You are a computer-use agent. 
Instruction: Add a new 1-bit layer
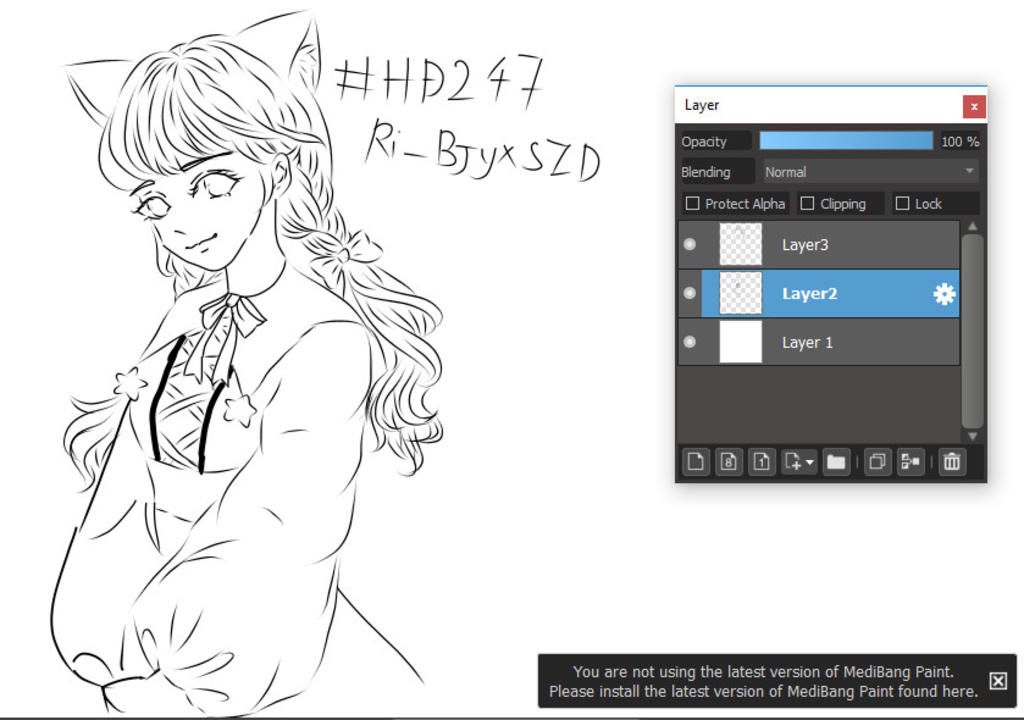[762, 461]
